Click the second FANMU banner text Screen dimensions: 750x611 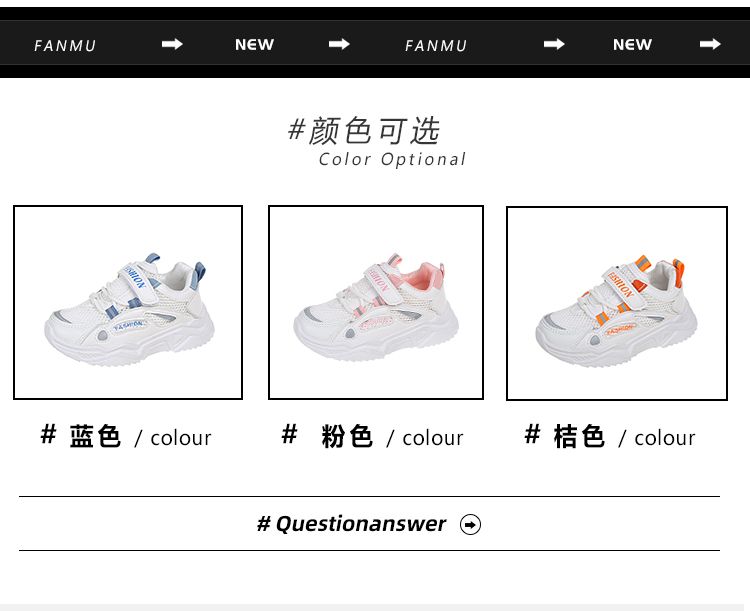(436, 46)
